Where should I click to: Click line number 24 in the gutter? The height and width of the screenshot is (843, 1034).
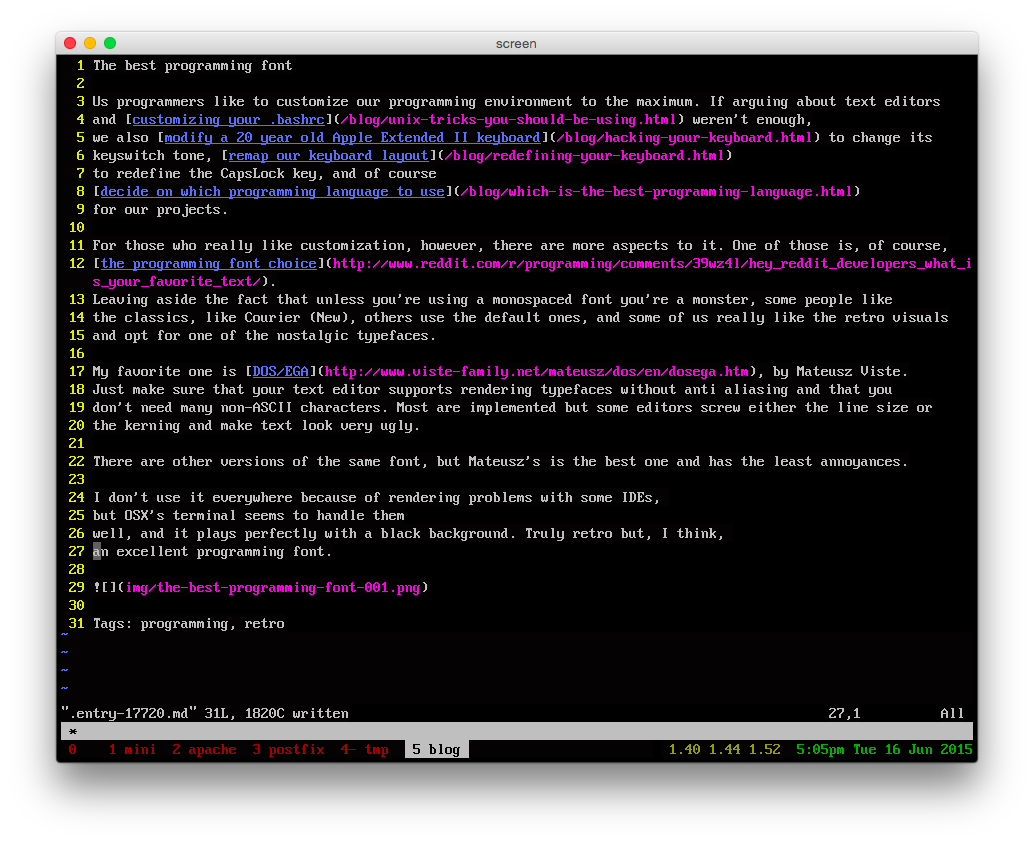pyautogui.click(x=76, y=497)
